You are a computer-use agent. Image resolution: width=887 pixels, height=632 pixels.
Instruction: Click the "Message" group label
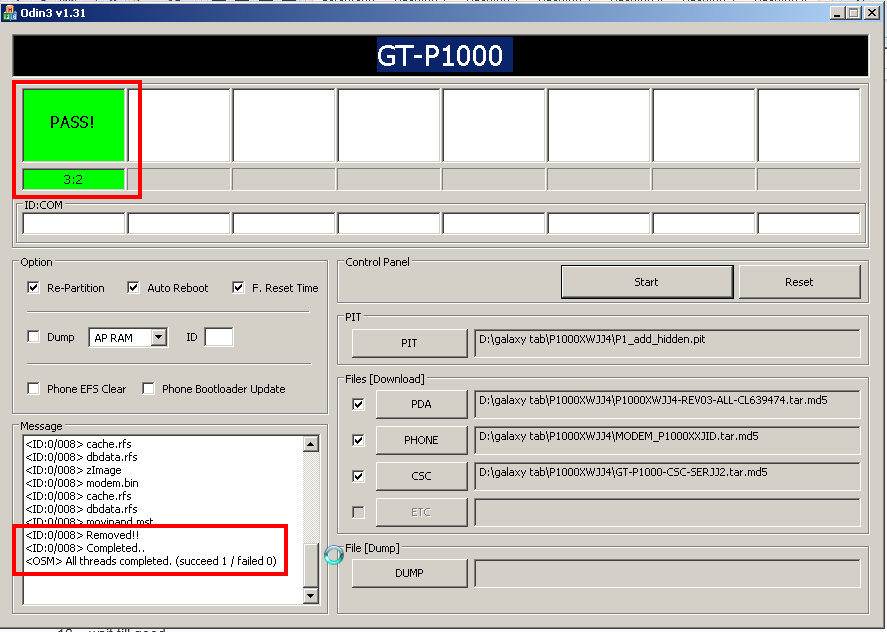[41, 426]
